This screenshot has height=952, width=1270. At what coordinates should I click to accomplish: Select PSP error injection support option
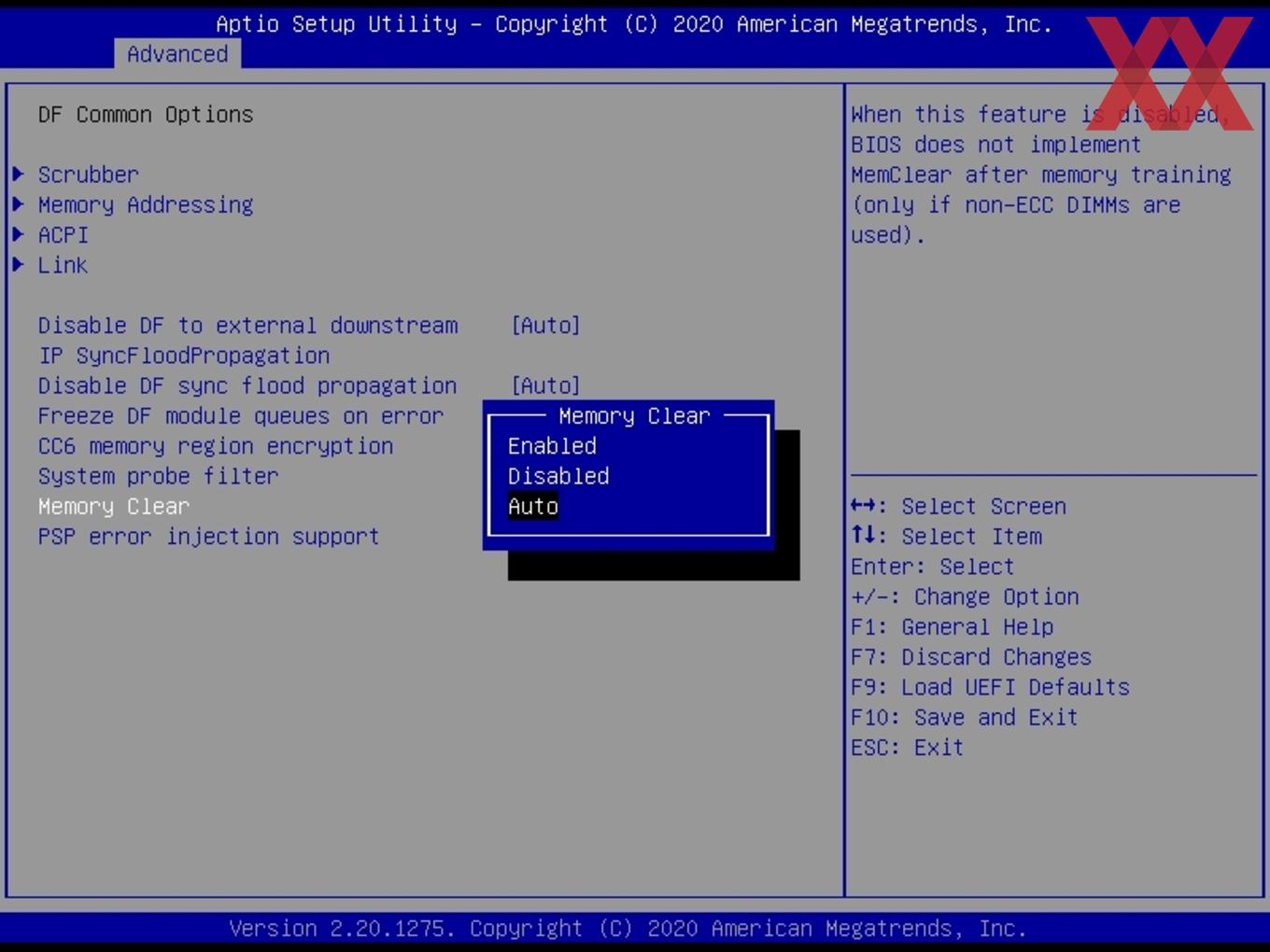pyautogui.click(x=208, y=537)
